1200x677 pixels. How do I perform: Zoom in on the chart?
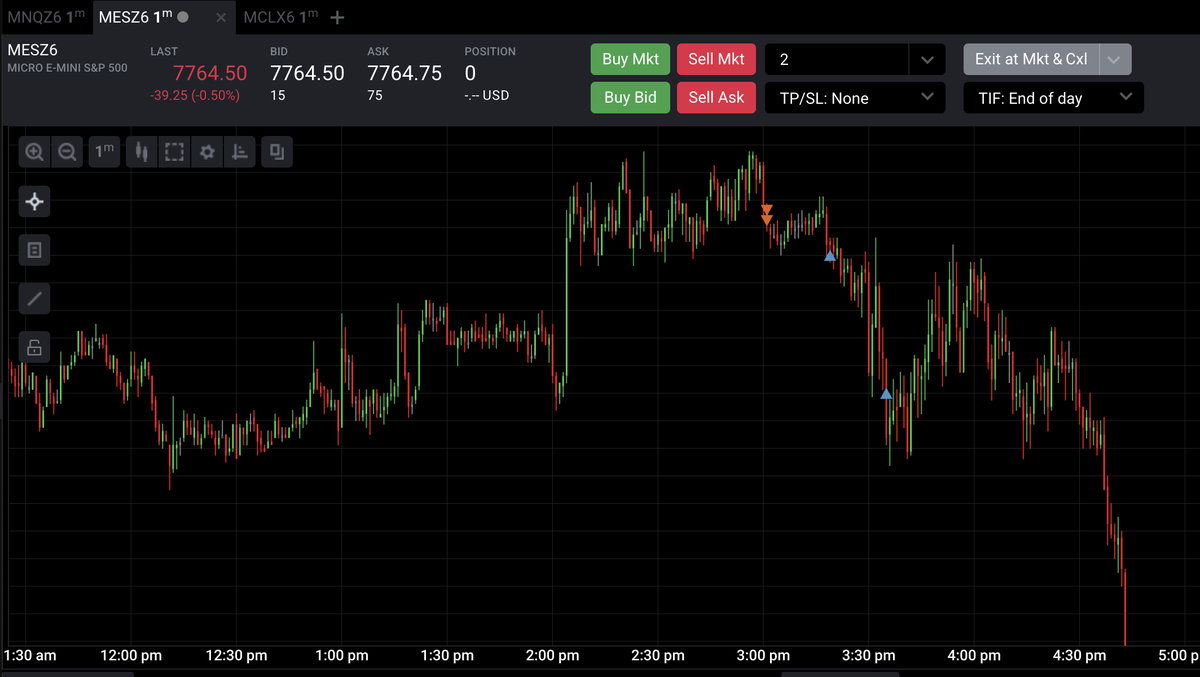pyautogui.click(x=34, y=152)
